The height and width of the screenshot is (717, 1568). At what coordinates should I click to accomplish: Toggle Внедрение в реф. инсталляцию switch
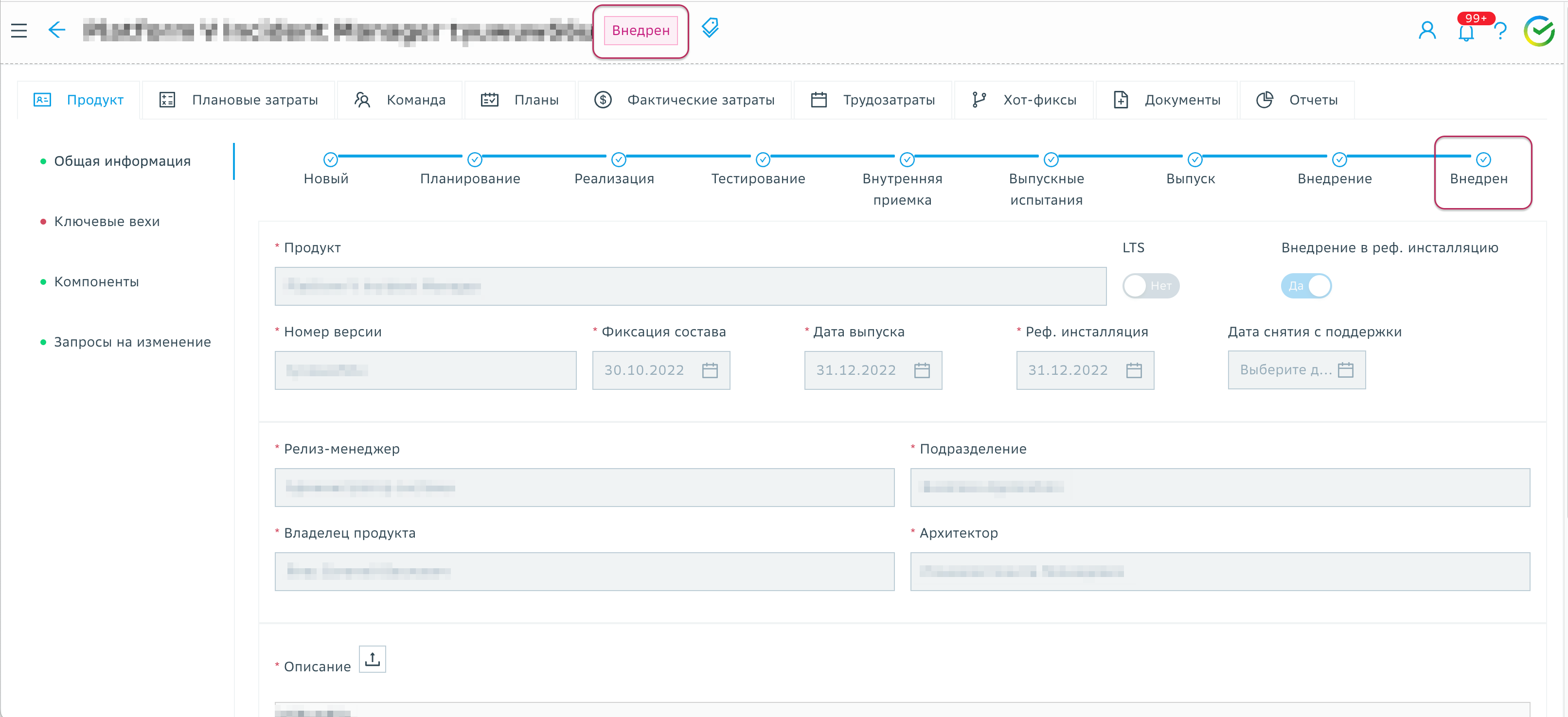[1306, 286]
